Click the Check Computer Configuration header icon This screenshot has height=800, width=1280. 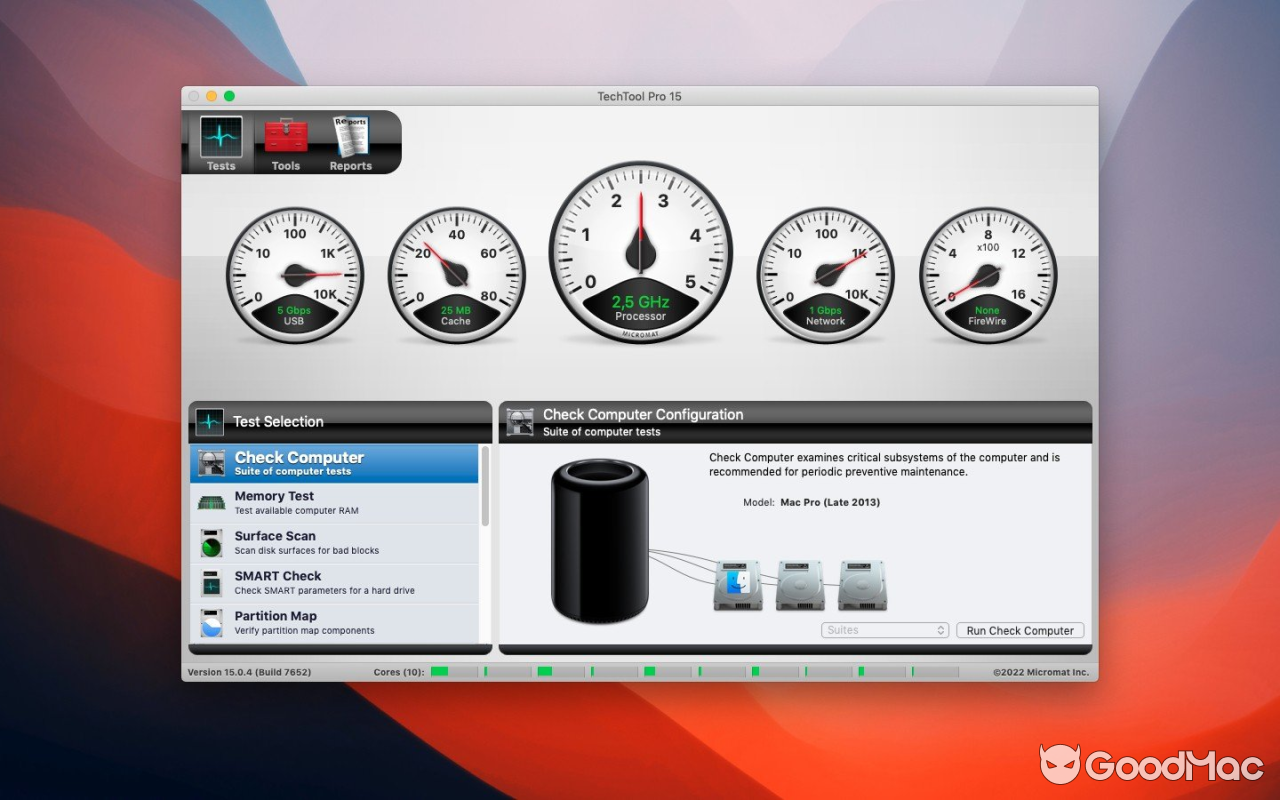[520, 420]
